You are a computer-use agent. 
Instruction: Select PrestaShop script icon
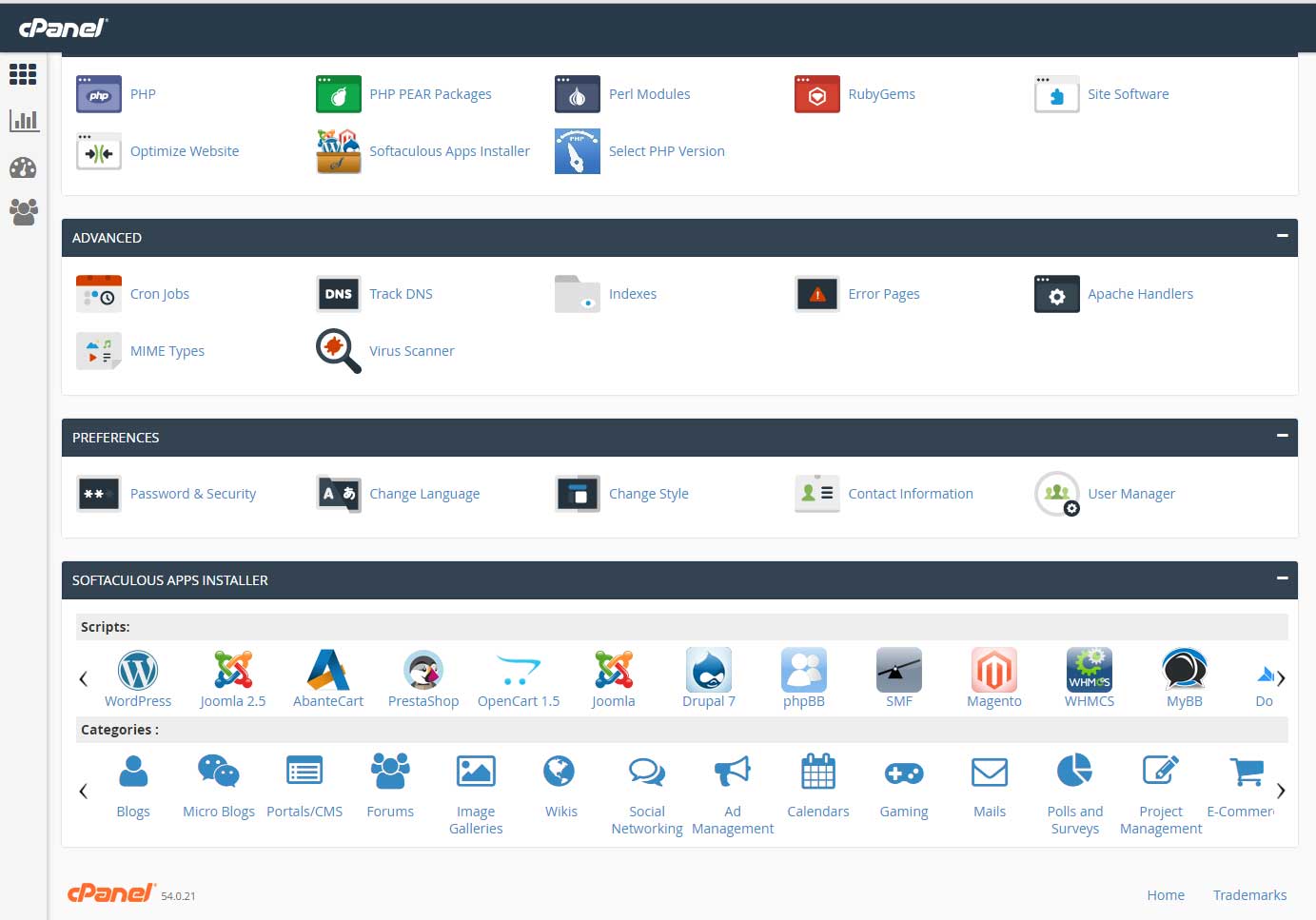(423, 671)
